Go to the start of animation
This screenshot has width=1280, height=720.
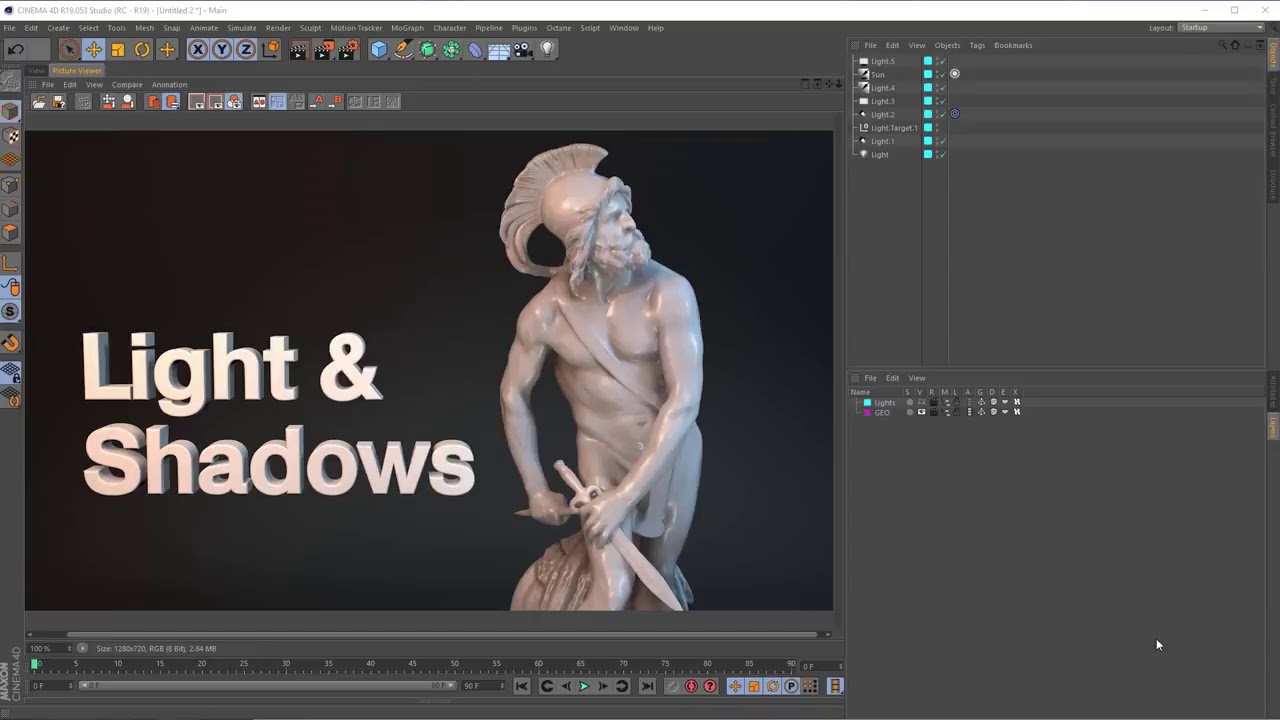tap(521, 686)
